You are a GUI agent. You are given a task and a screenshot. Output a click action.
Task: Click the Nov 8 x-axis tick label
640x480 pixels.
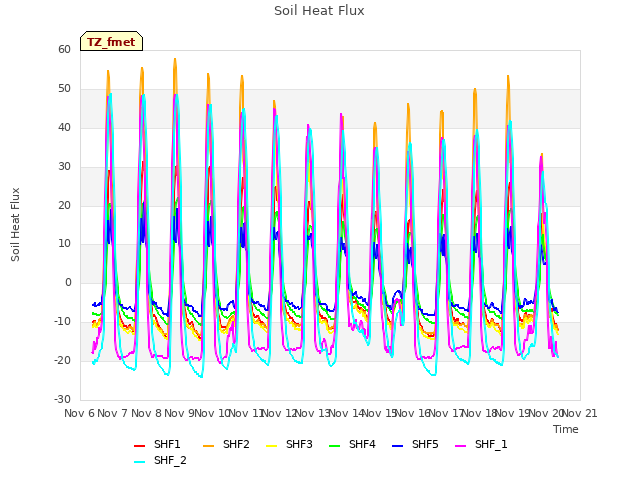point(146,413)
